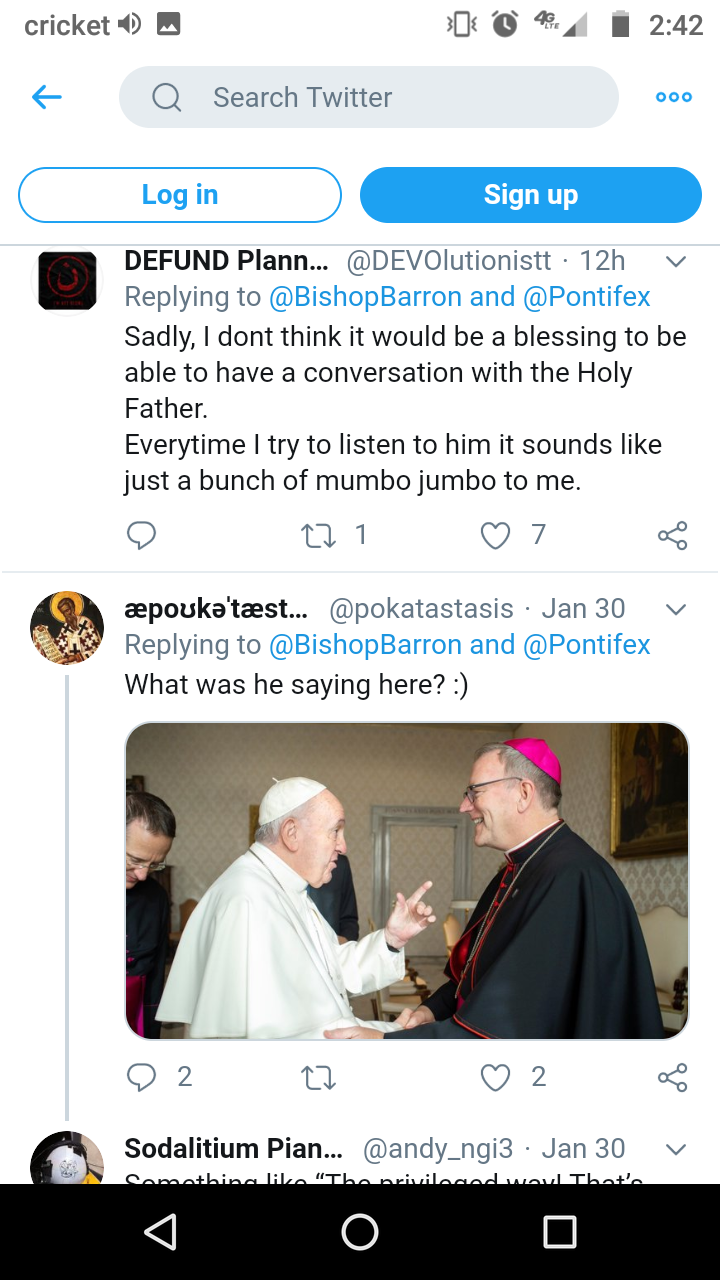The width and height of the screenshot is (720, 1280).
Task: Open the @Pontifex link in the pokatastasis reply
Action: 587,645
